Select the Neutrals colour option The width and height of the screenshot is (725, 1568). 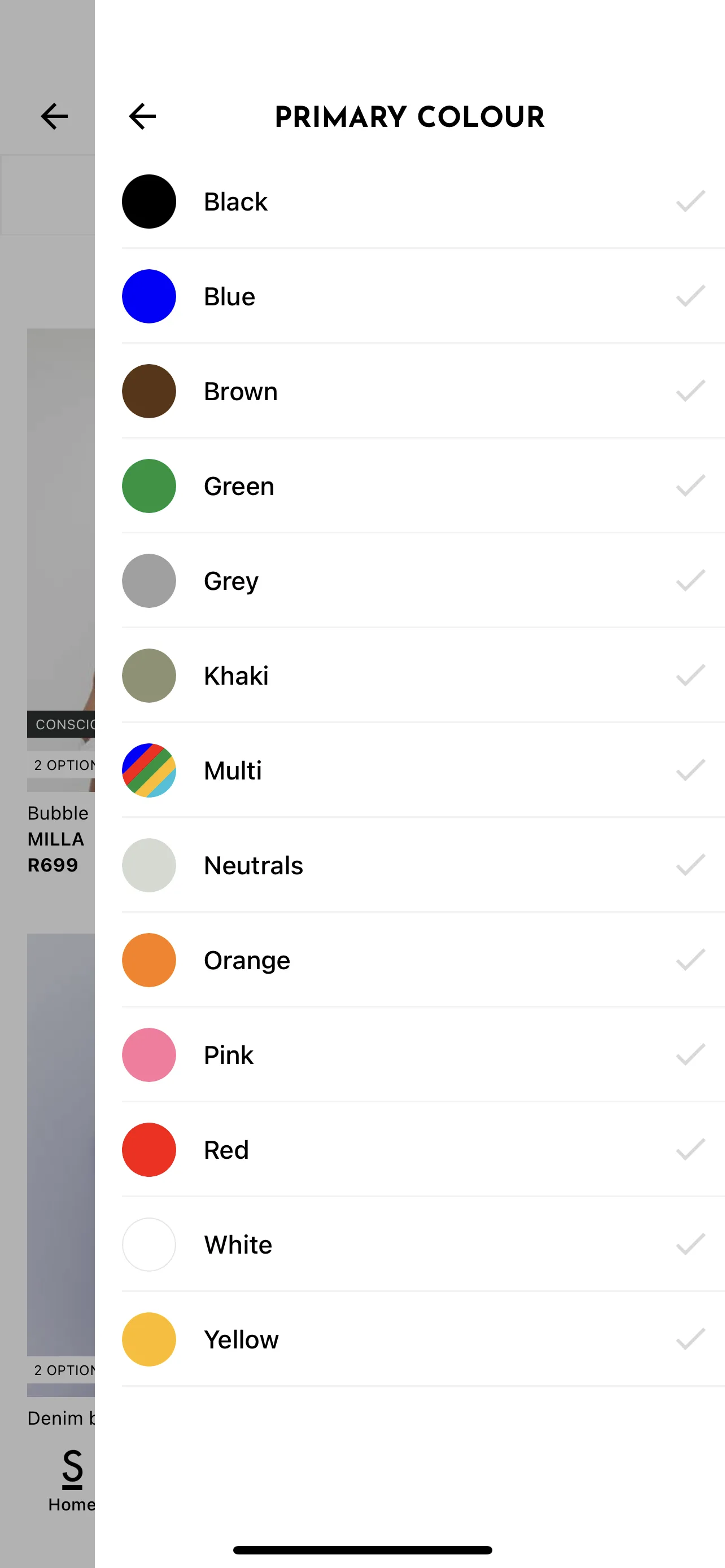pos(423,866)
